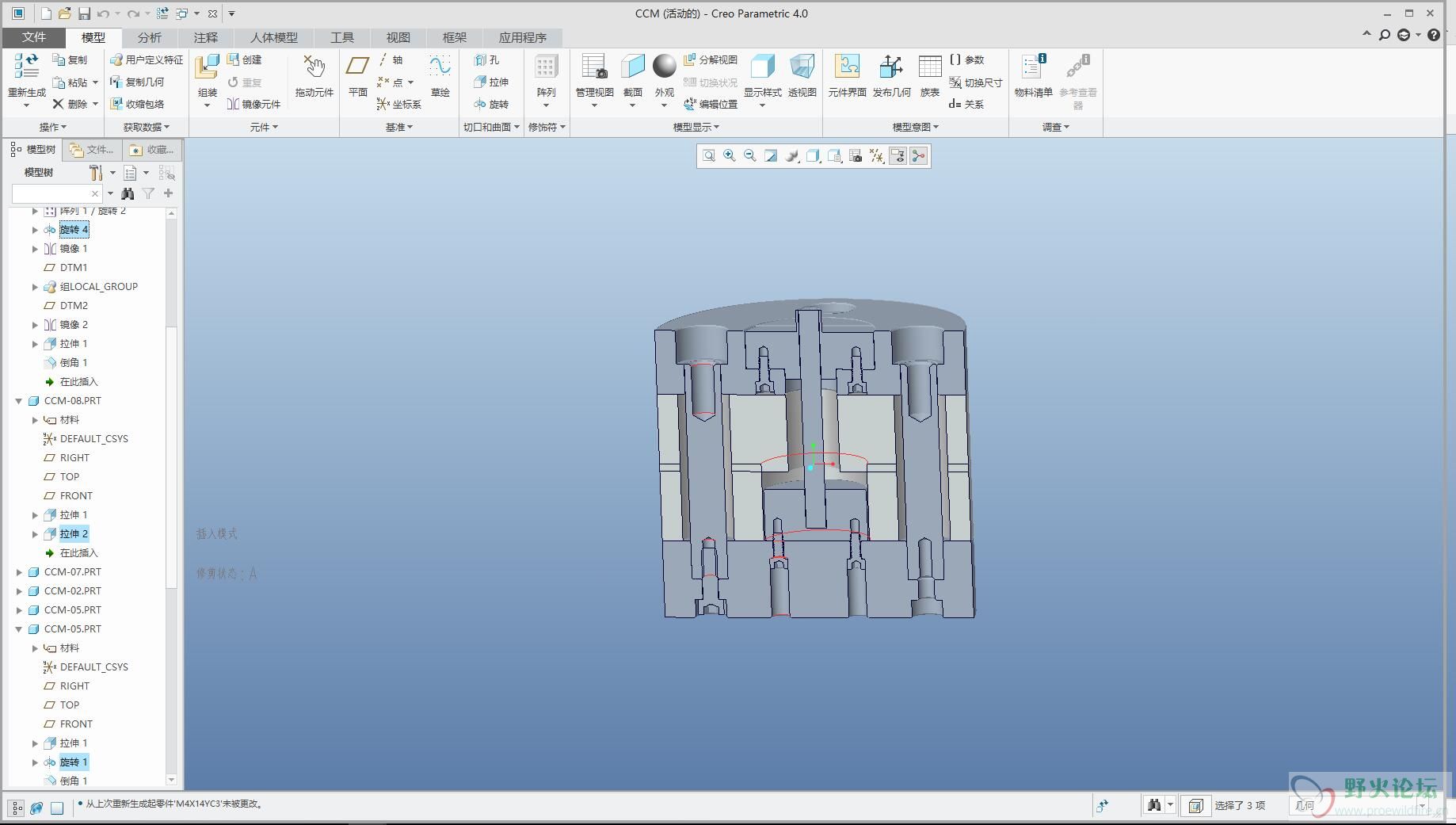This screenshot has width=1456, height=825.
Task: Click the Save icon in quick access toolbar
Action: click(x=84, y=13)
